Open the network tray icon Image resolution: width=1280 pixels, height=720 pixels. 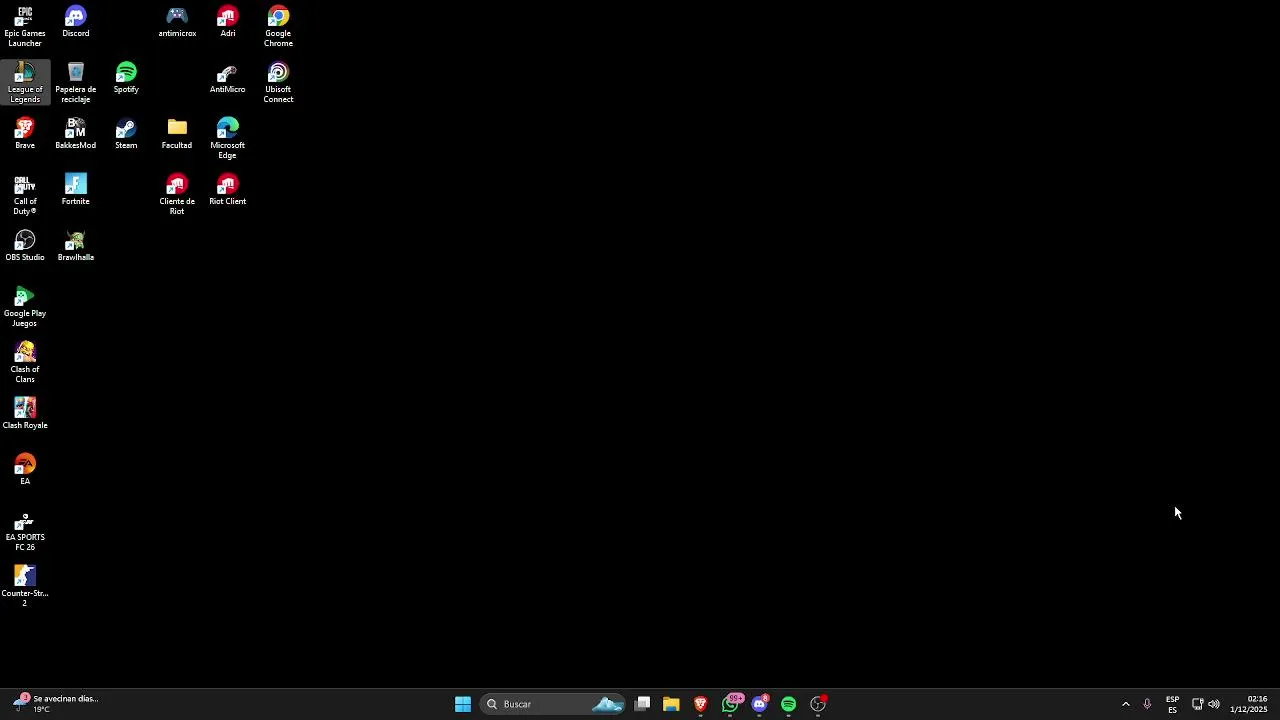1197,704
